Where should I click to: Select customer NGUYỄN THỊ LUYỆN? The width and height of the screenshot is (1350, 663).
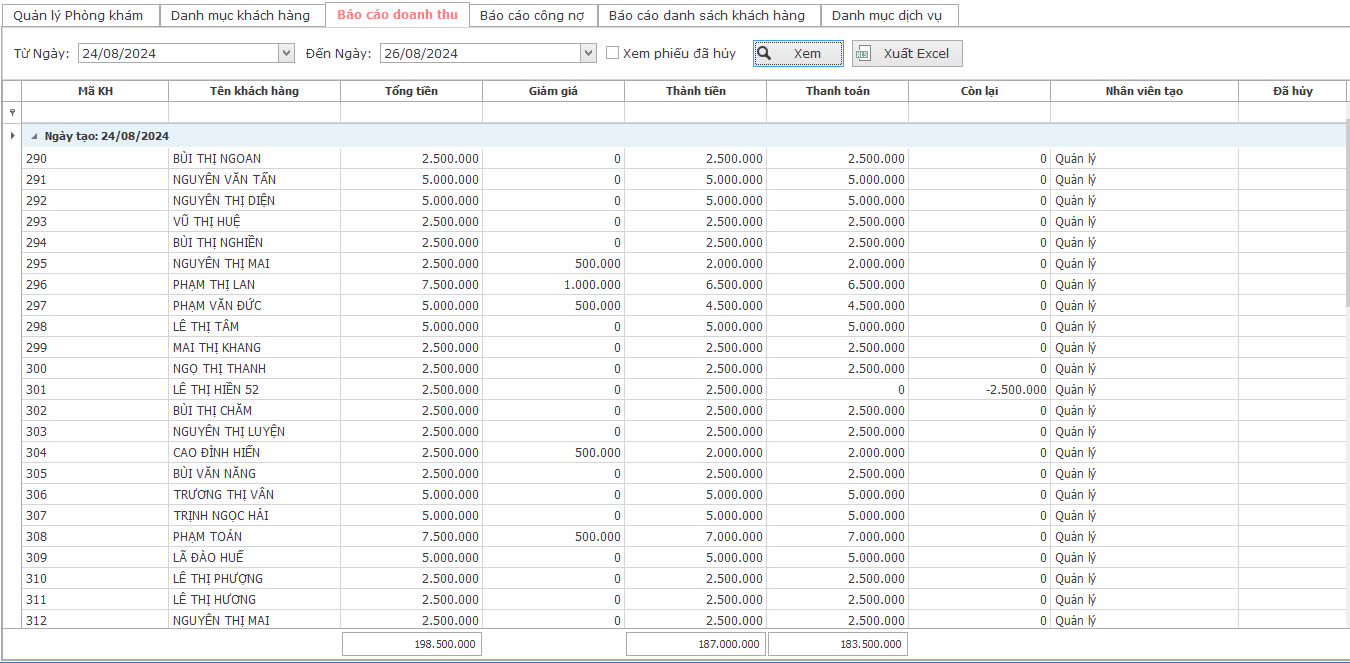point(229,431)
